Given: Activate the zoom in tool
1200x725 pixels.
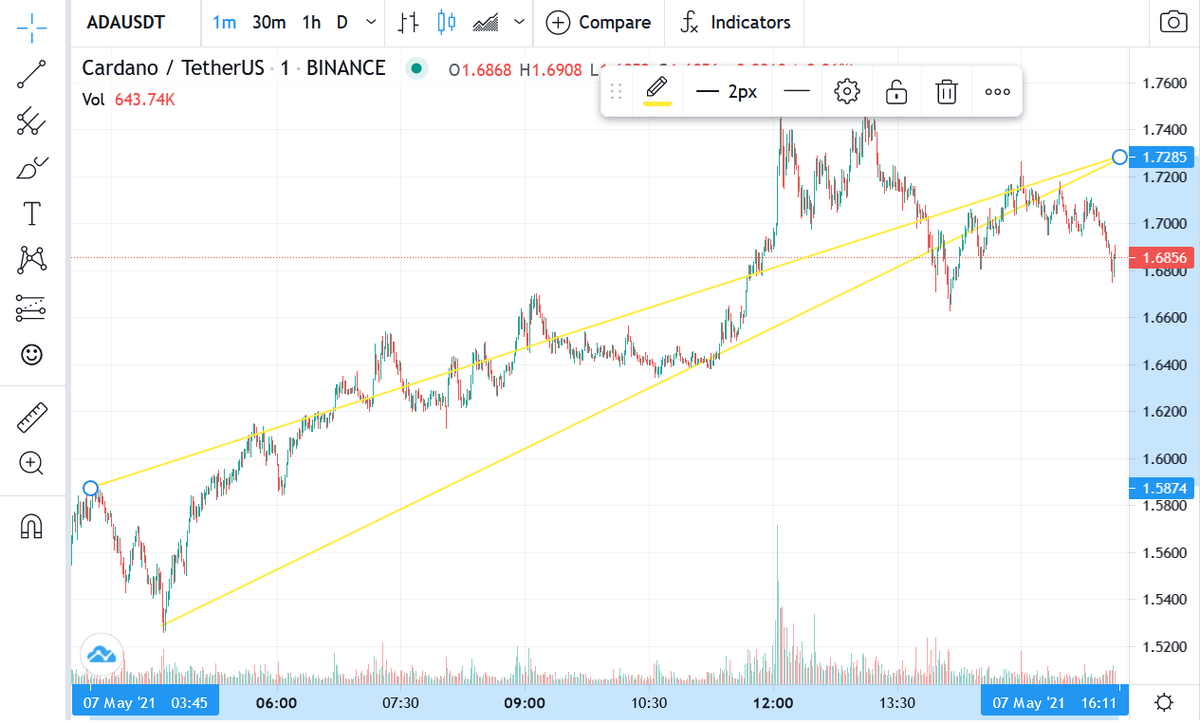Looking at the screenshot, I should (32, 463).
